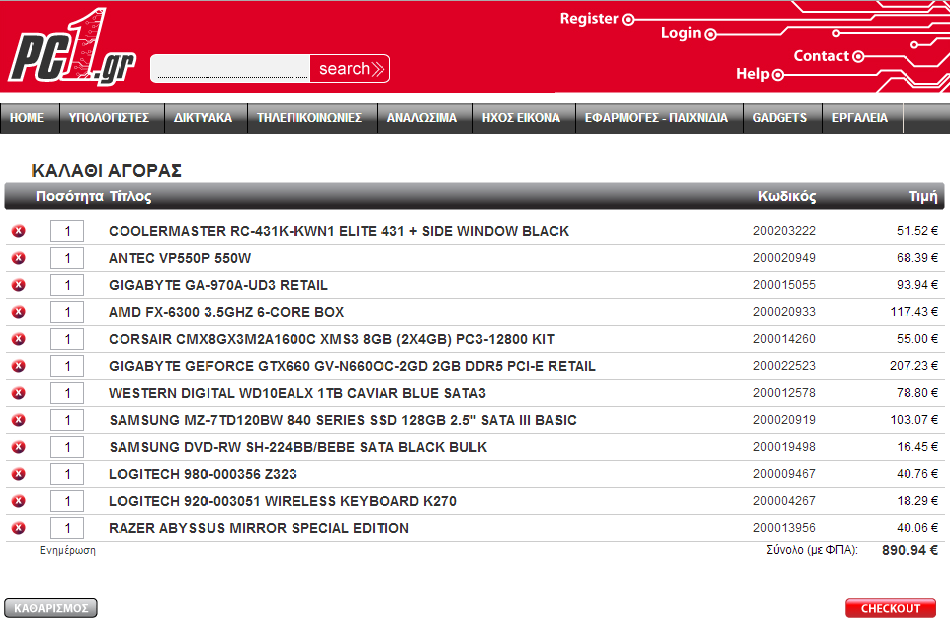The image size is (950, 628).
Task: Edit quantity field for Coolermaster case
Action: coord(67,231)
